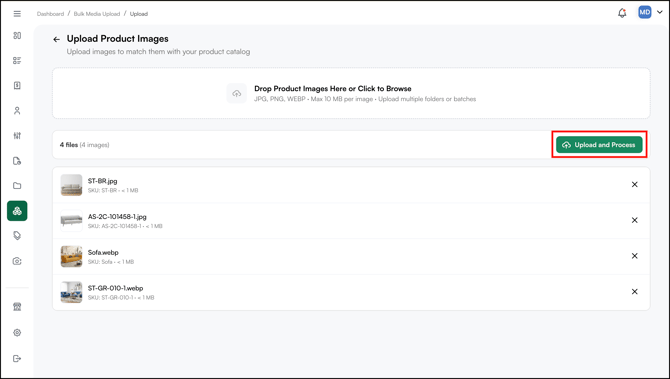Screen dimensions: 670x379
Task: Select the Sofa.webp file name
Action: pyautogui.click(x=103, y=253)
